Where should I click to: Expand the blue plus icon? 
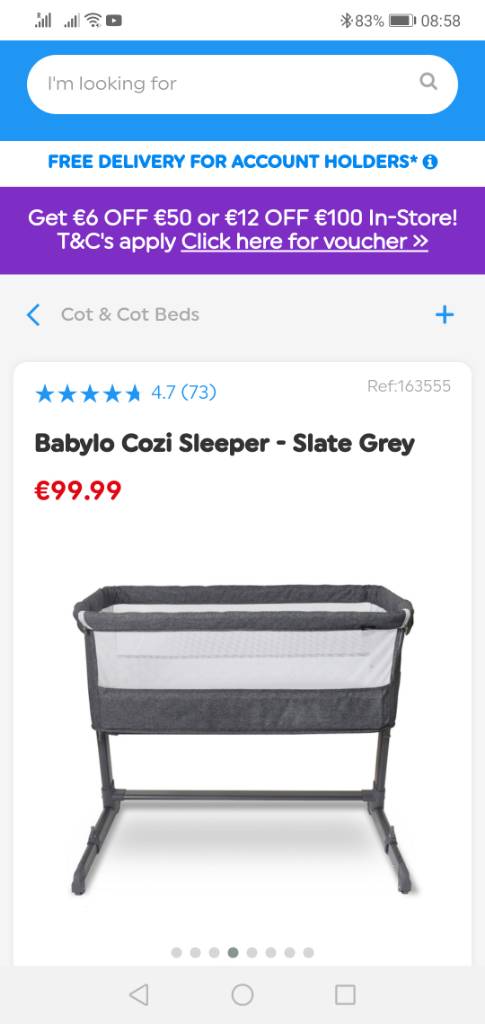coord(445,315)
